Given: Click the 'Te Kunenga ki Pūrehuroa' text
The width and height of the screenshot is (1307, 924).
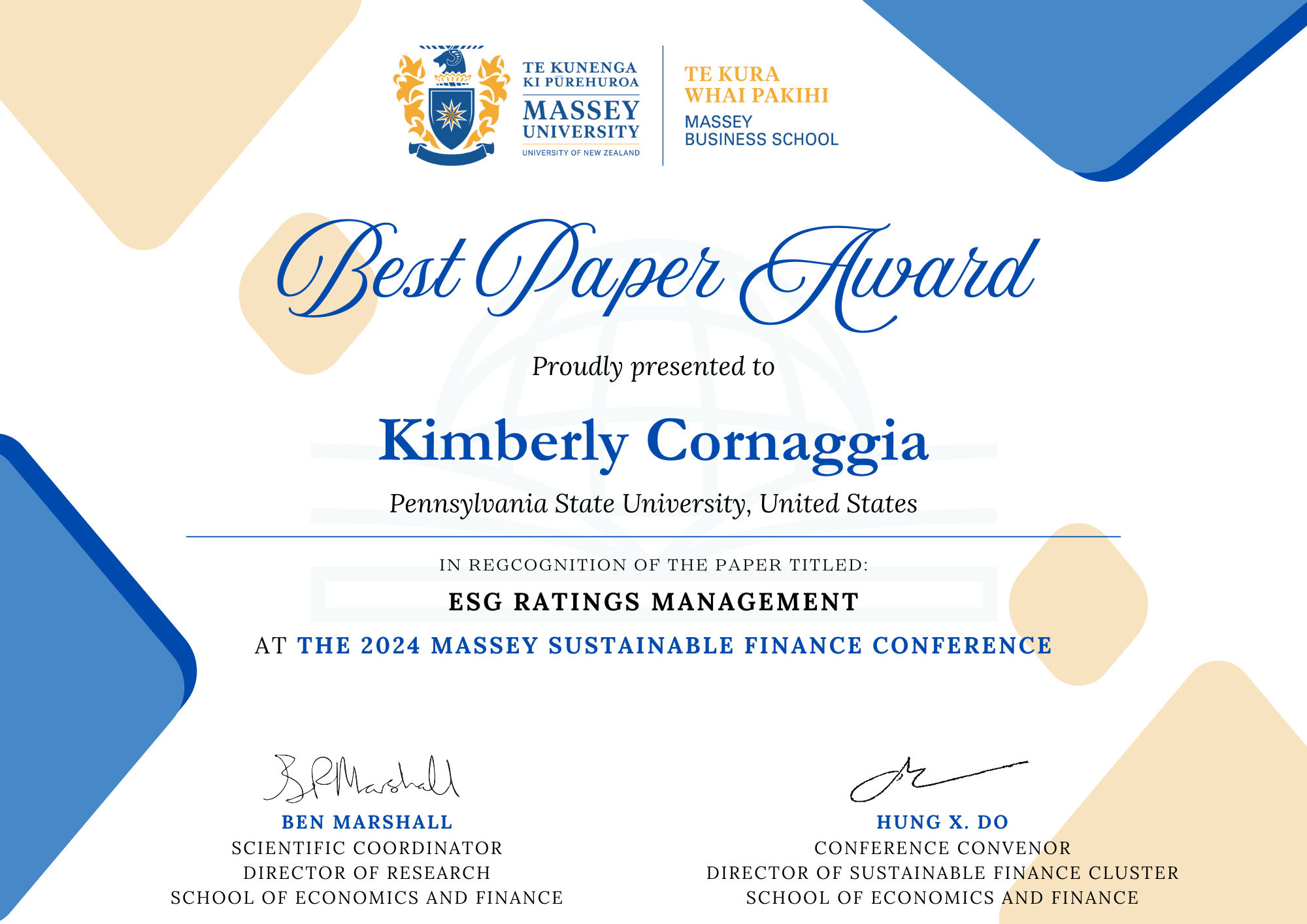Looking at the screenshot, I should point(580,74).
